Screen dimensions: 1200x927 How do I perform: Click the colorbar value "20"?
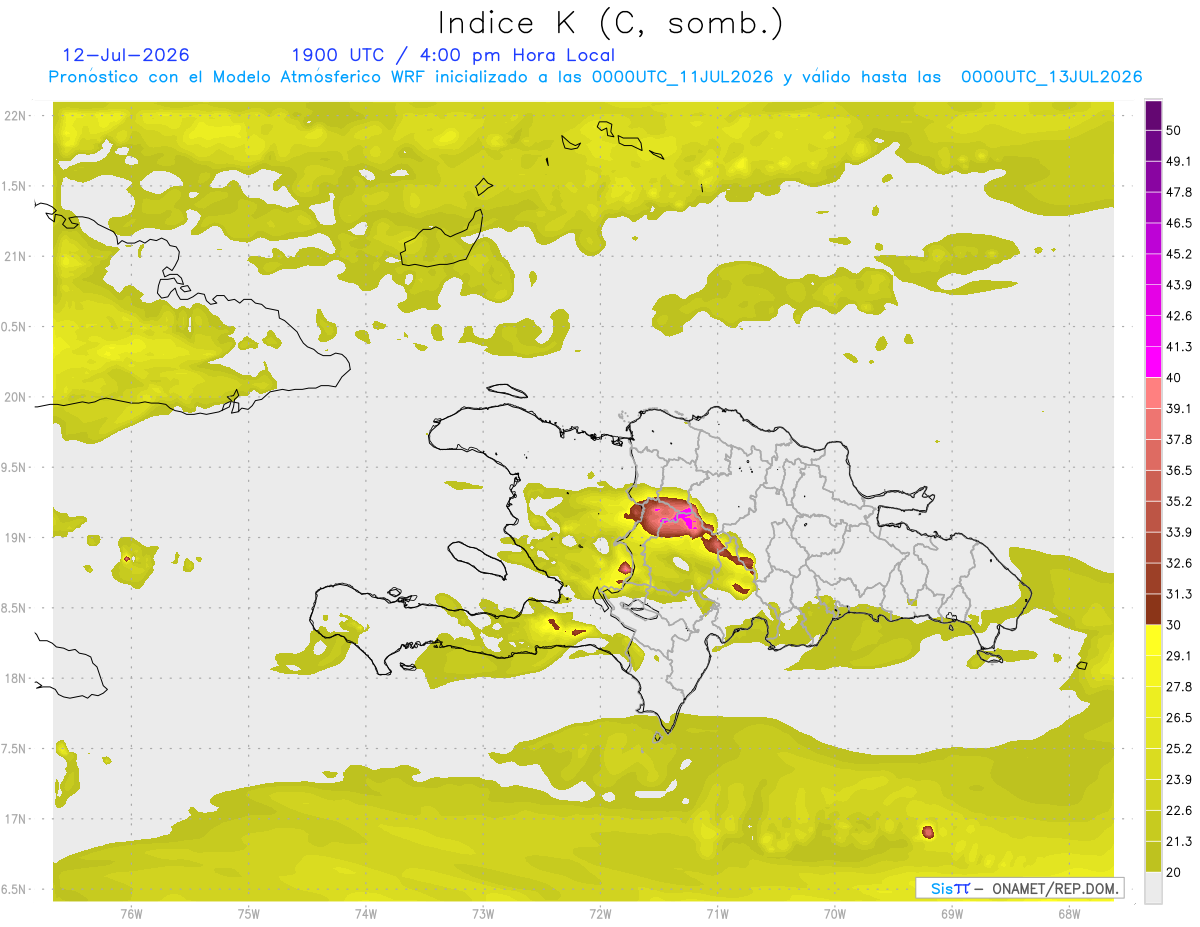point(1174,873)
